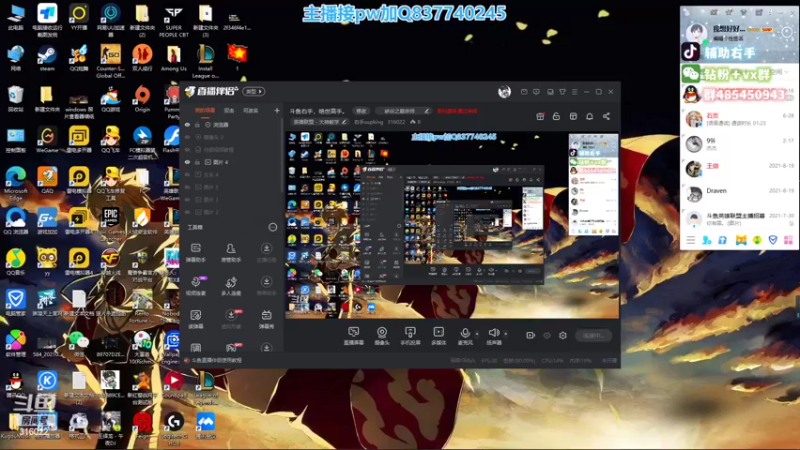Select the 图片 4 source row

[x=232, y=162]
